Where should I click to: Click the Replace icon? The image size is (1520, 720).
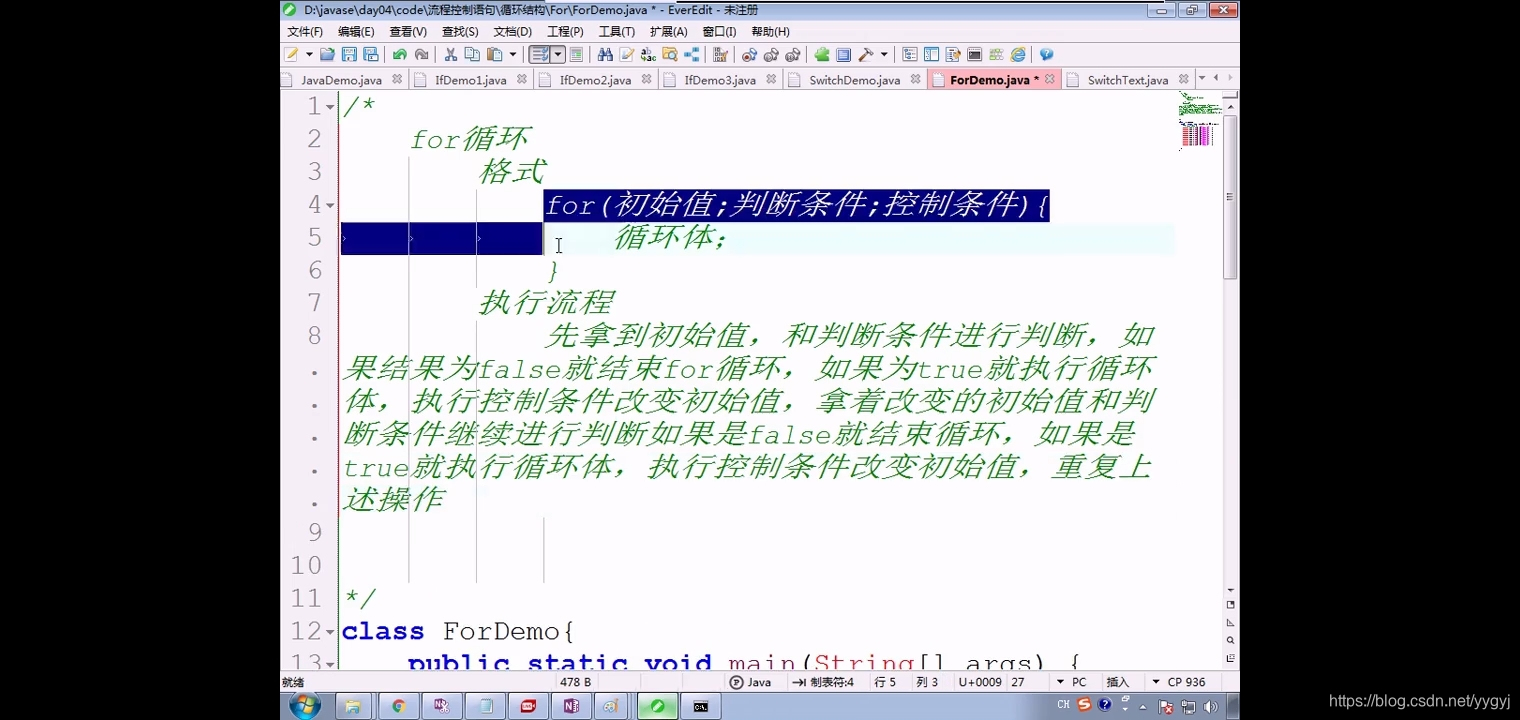pyautogui.click(x=648, y=55)
